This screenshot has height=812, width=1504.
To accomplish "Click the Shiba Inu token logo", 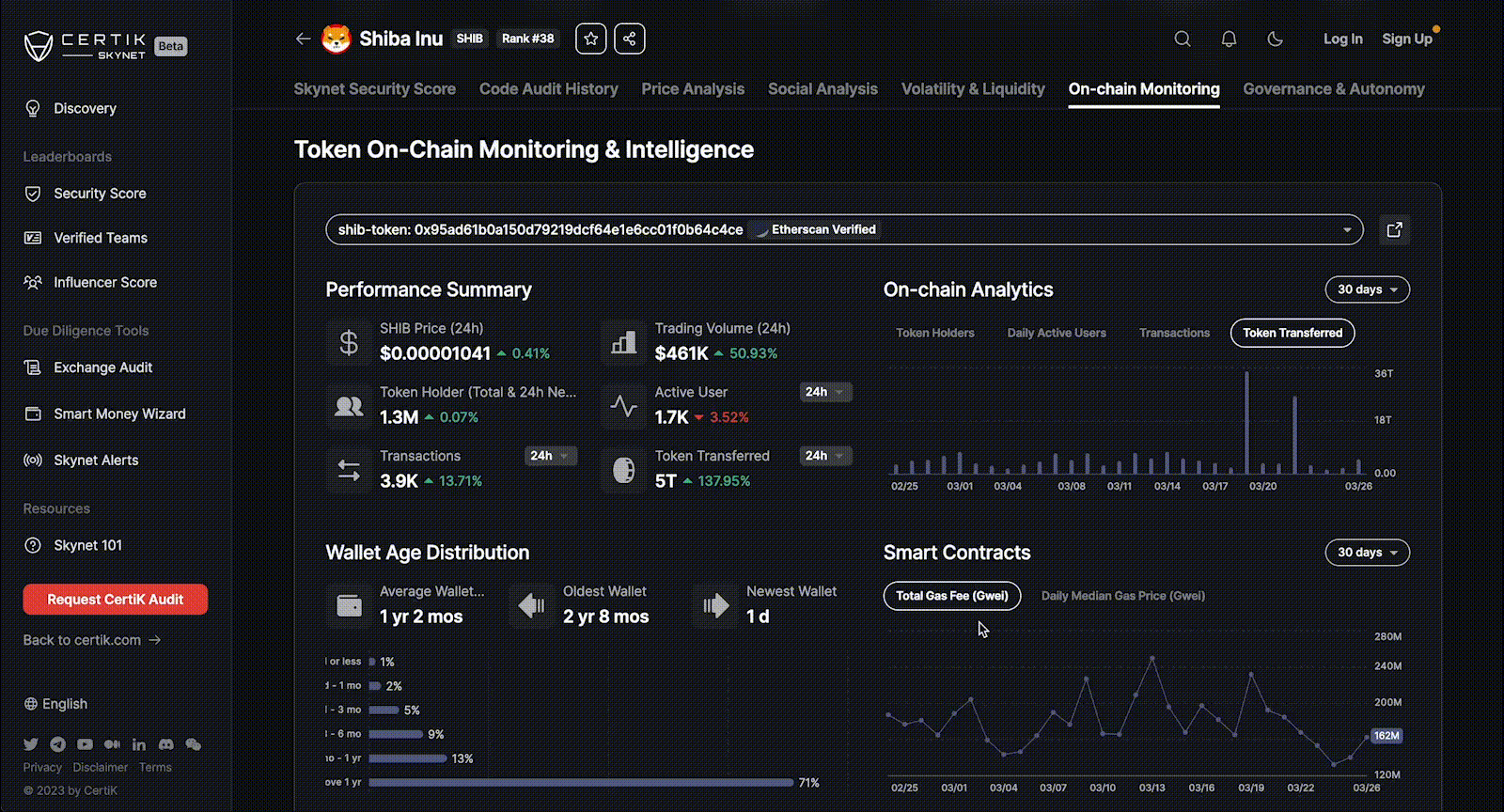I will click(337, 39).
